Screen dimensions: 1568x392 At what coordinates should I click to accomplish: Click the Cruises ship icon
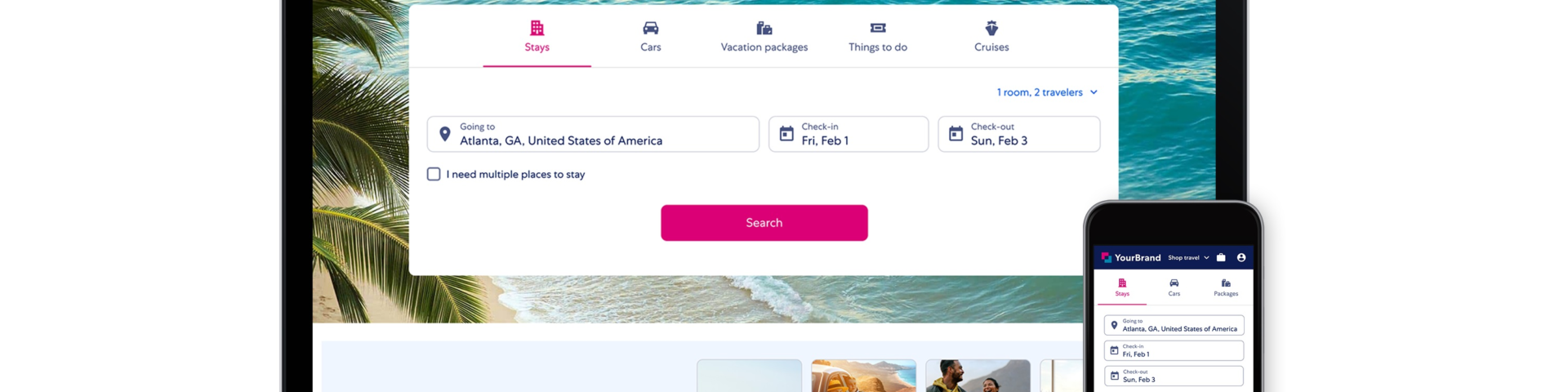pos(991,28)
